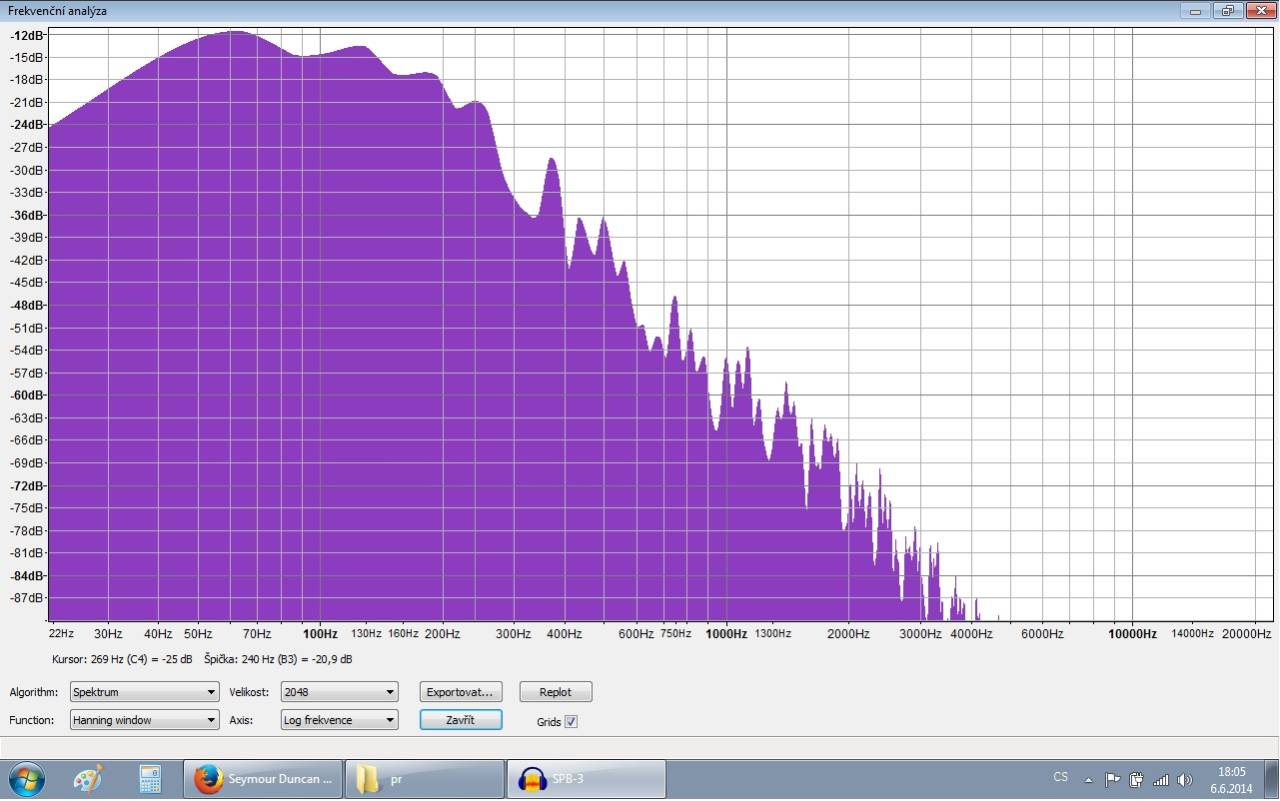Screen dimensions: 1280x801
Task: Click the 20000Hz axis label
Action: click(x=1245, y=634)
